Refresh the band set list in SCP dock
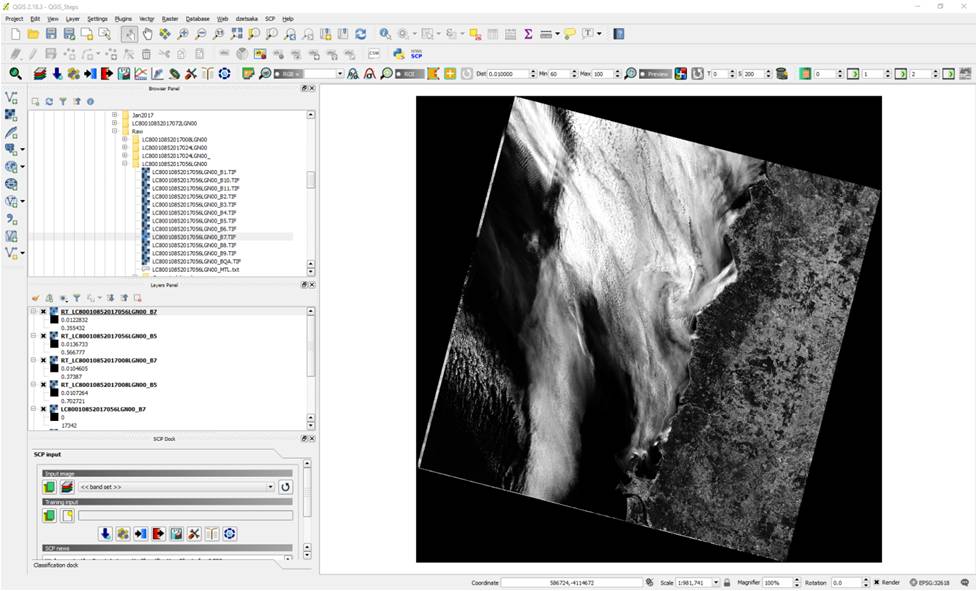The image size is (977, 591). (x=285, y=487)
